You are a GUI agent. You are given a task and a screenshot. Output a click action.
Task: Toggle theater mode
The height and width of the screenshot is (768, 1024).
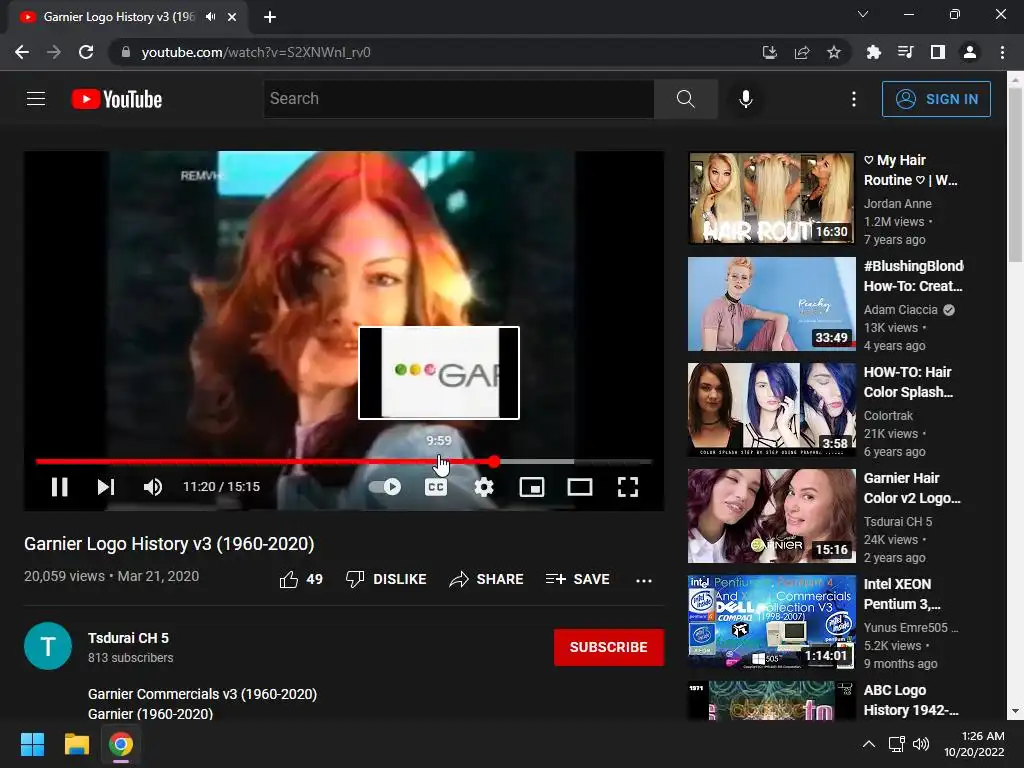click(580, 487)
